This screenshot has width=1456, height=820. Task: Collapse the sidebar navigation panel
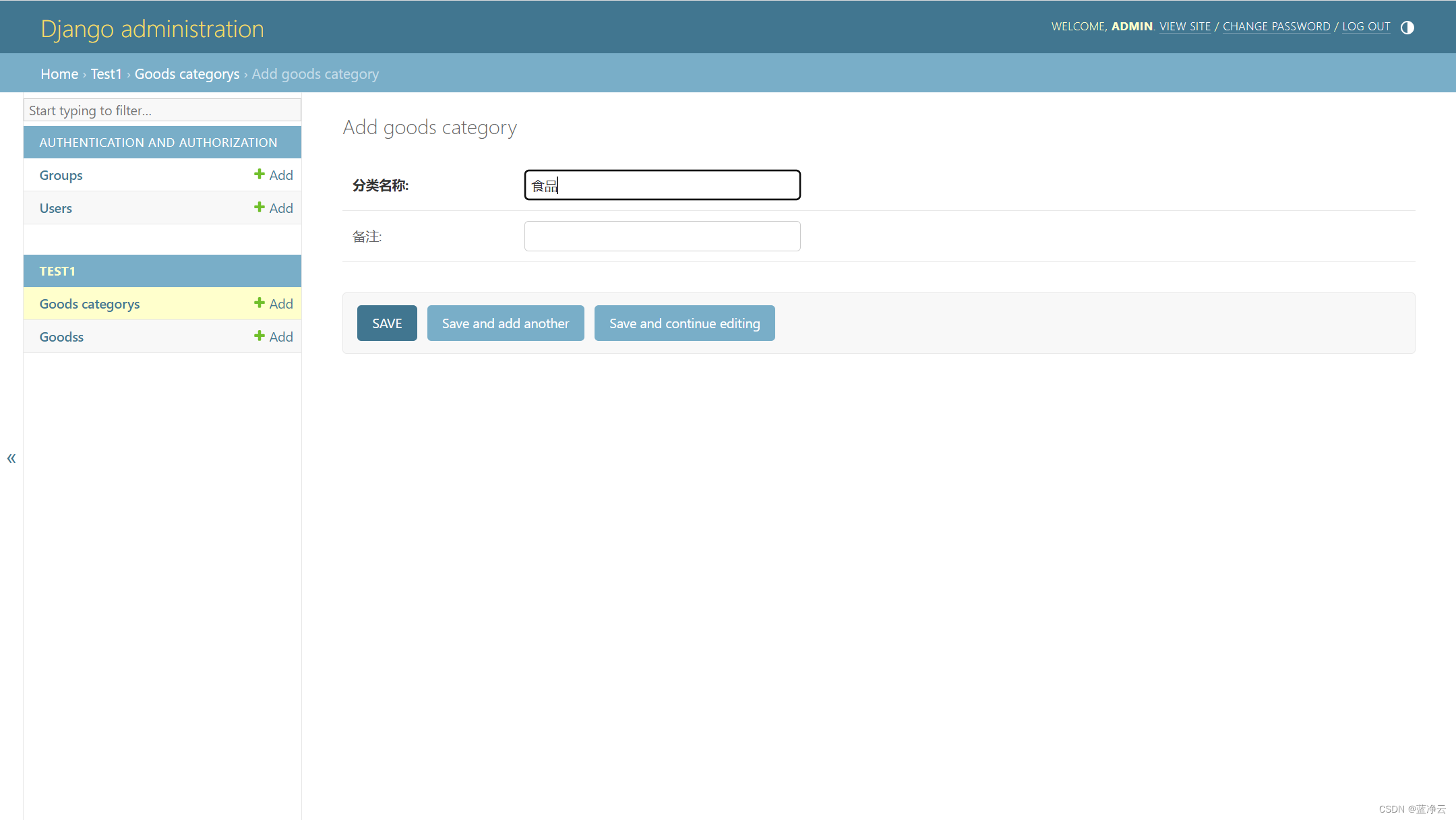click(11, 458)
